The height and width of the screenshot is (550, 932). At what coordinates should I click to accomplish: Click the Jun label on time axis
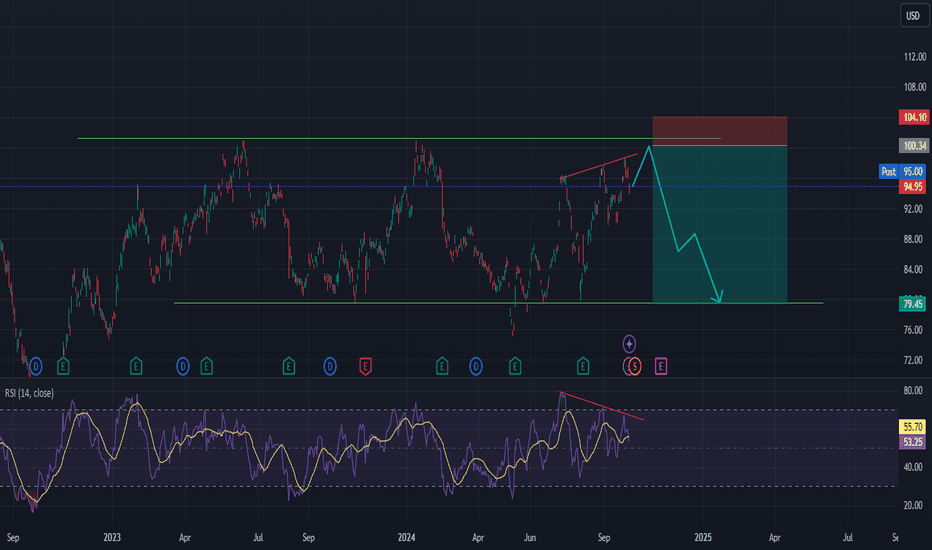click(530, 538)
